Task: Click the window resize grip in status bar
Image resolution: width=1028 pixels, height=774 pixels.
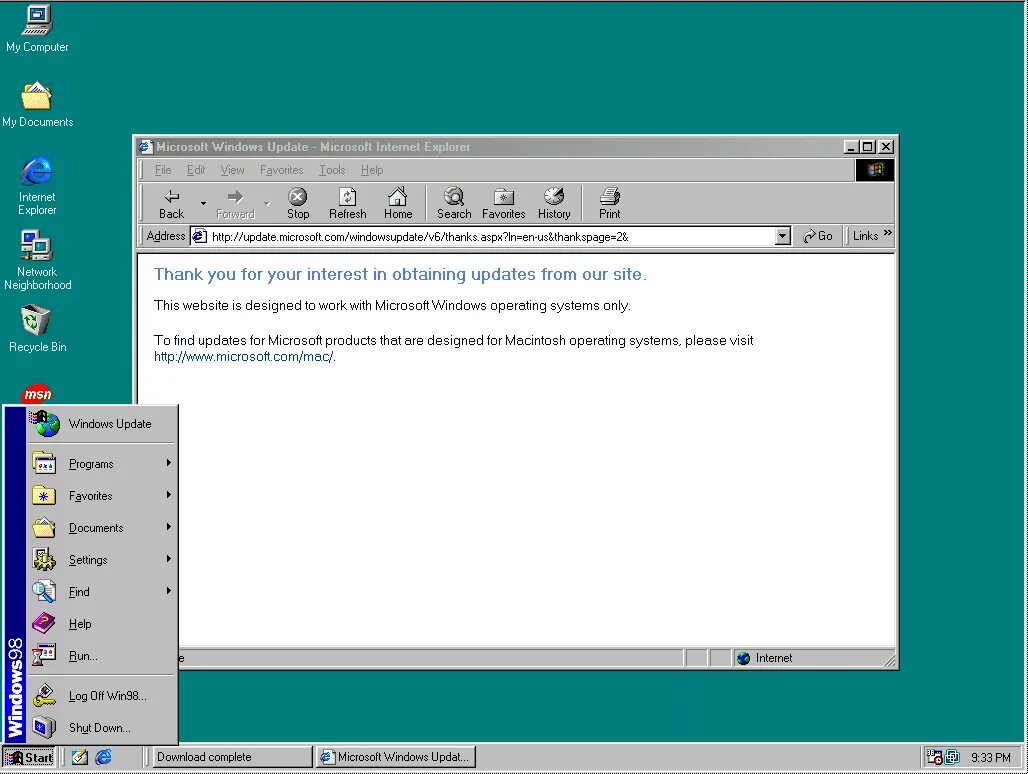Action: point(890,661)
